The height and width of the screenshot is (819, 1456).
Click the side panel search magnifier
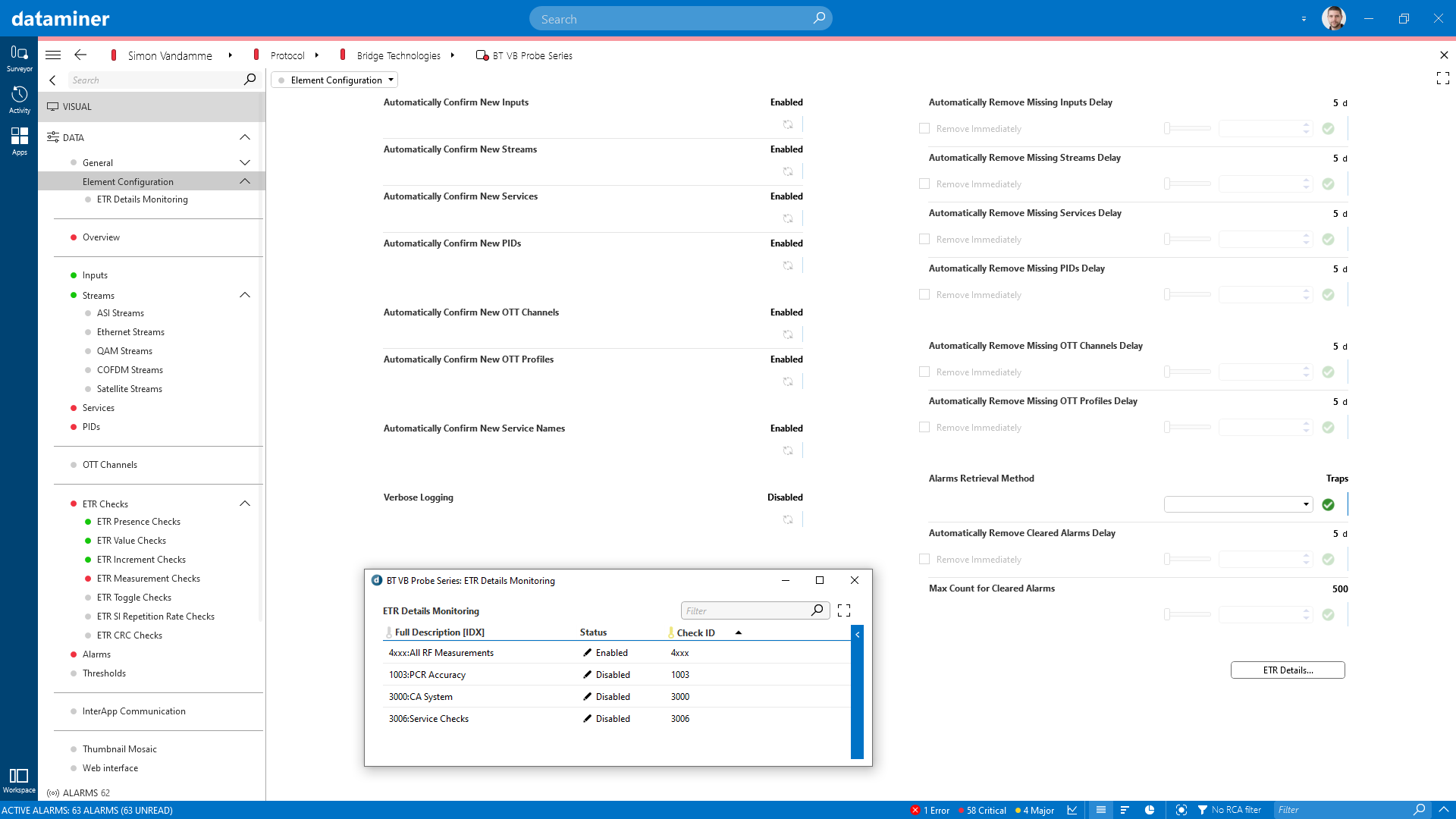coord(249,80)
